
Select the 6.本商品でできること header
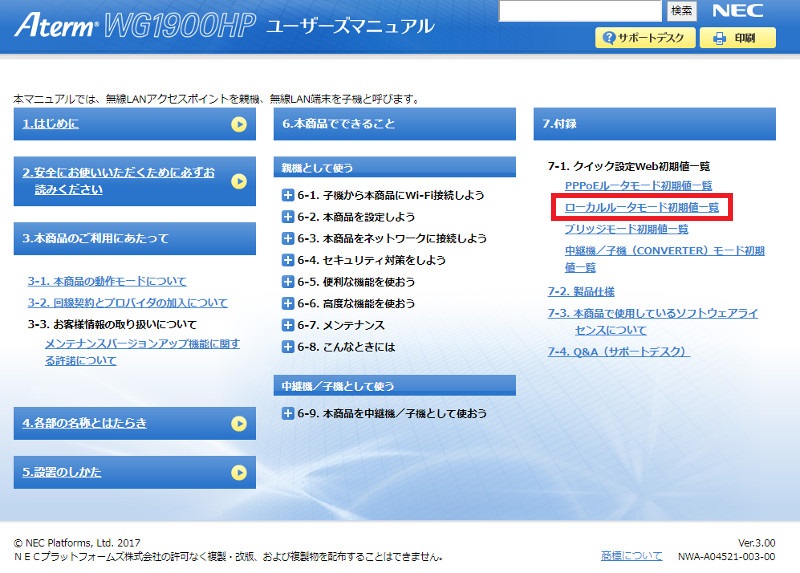[x=394, y=124]
